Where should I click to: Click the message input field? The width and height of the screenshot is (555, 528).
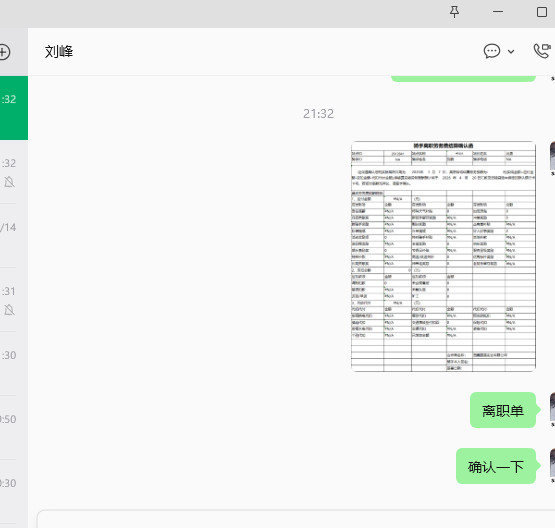[296, 519]
